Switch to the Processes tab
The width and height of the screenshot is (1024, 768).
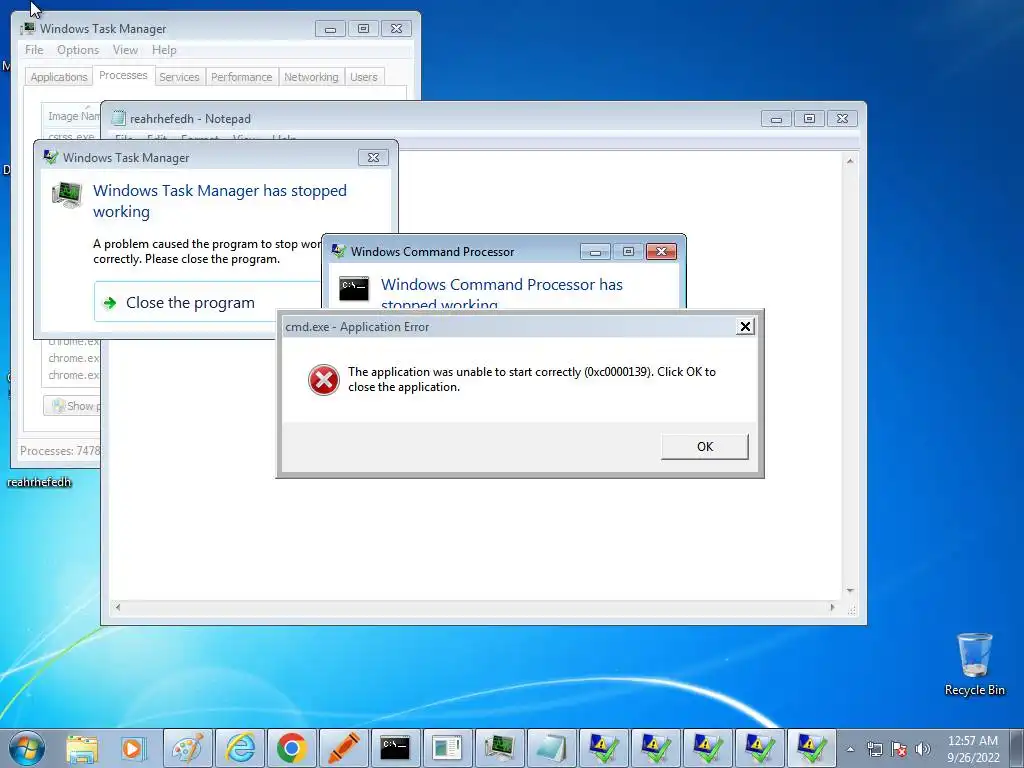pyautogui.click(x=123, y=75)
